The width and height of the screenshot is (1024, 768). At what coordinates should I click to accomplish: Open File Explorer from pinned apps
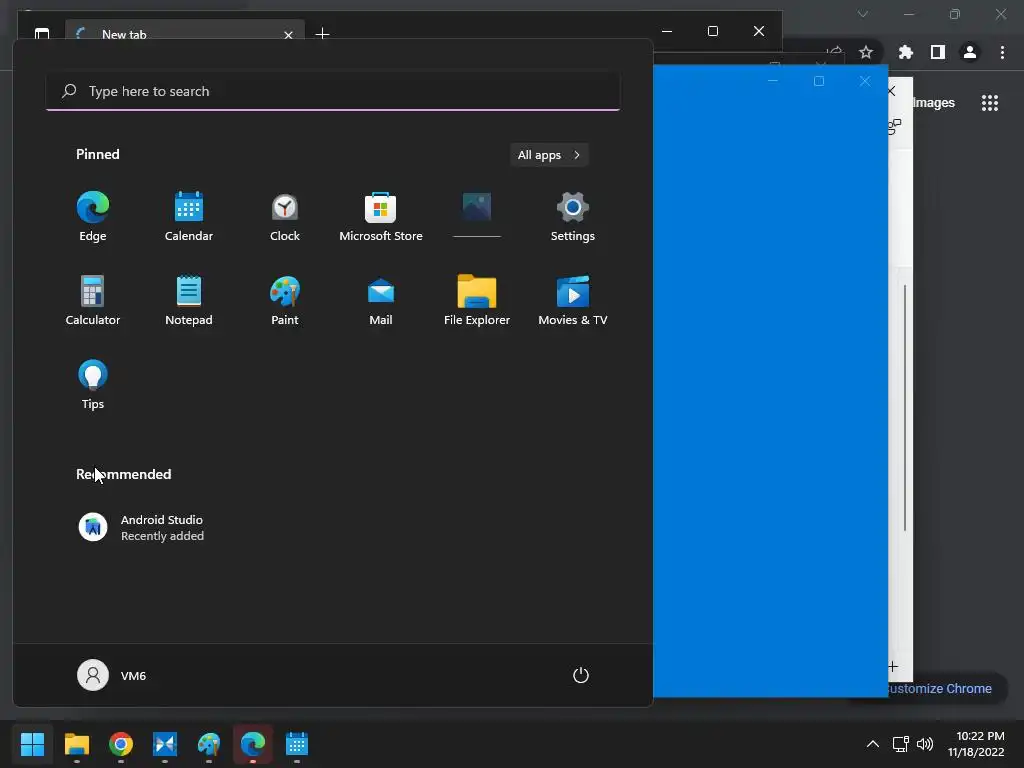(477, 301)
